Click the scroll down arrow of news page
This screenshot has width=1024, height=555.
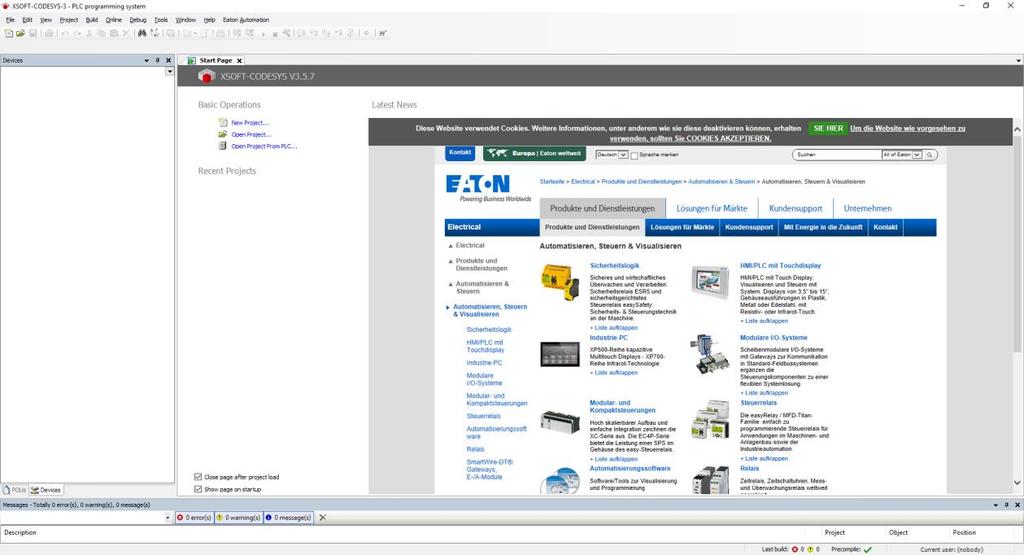1017,483
